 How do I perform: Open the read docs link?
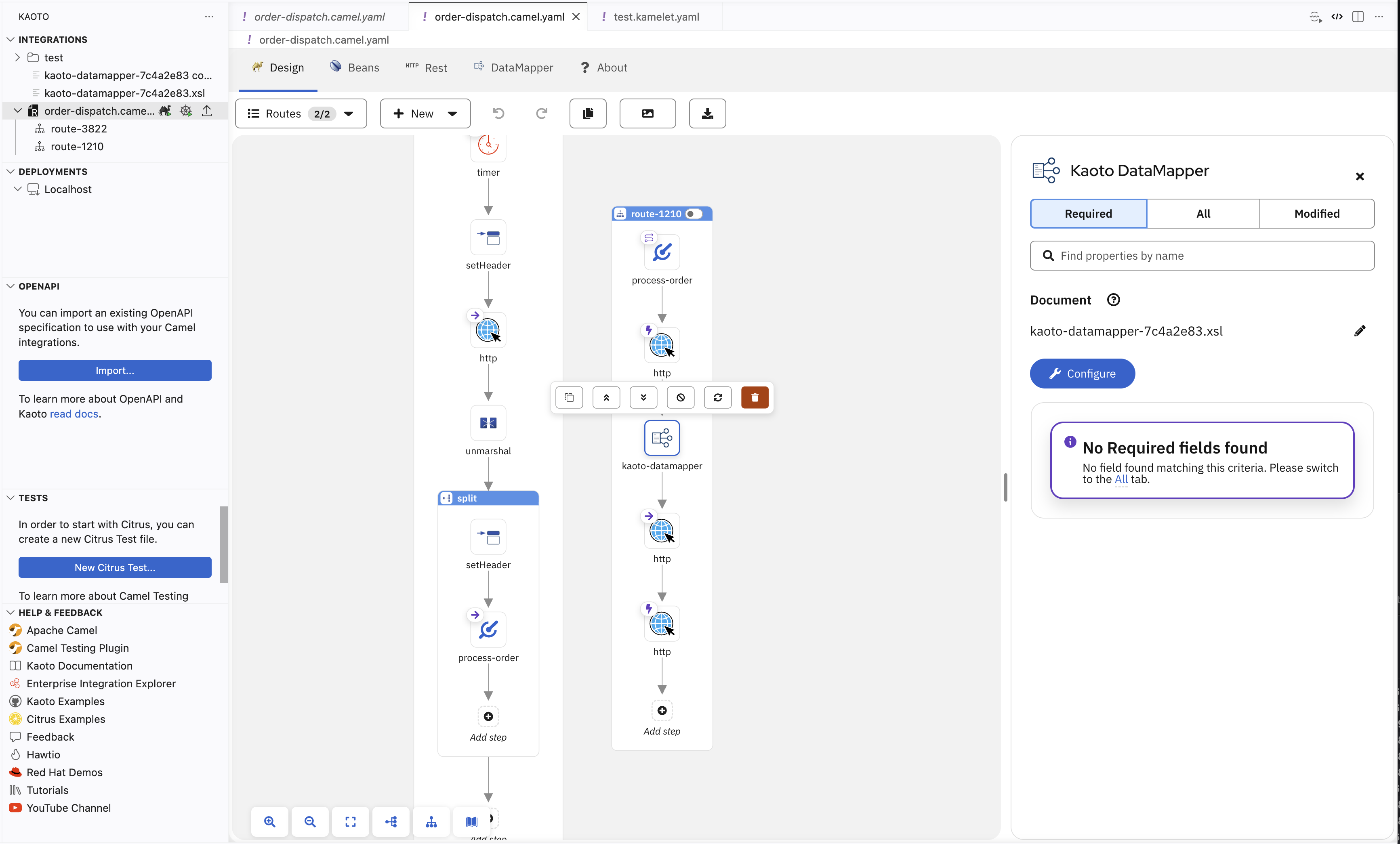point(74,414)
